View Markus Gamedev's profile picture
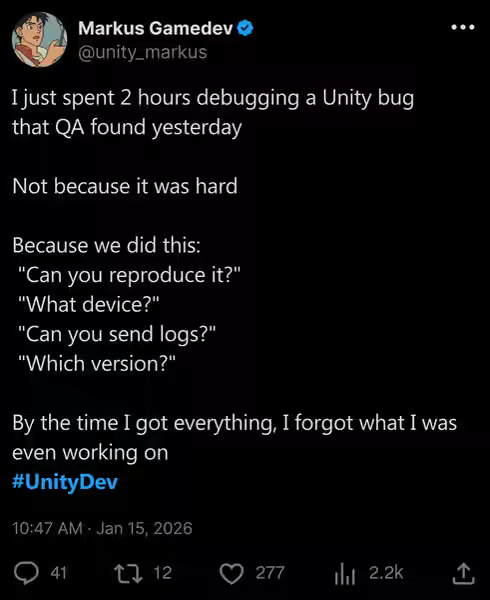 (x=40, y=39)
